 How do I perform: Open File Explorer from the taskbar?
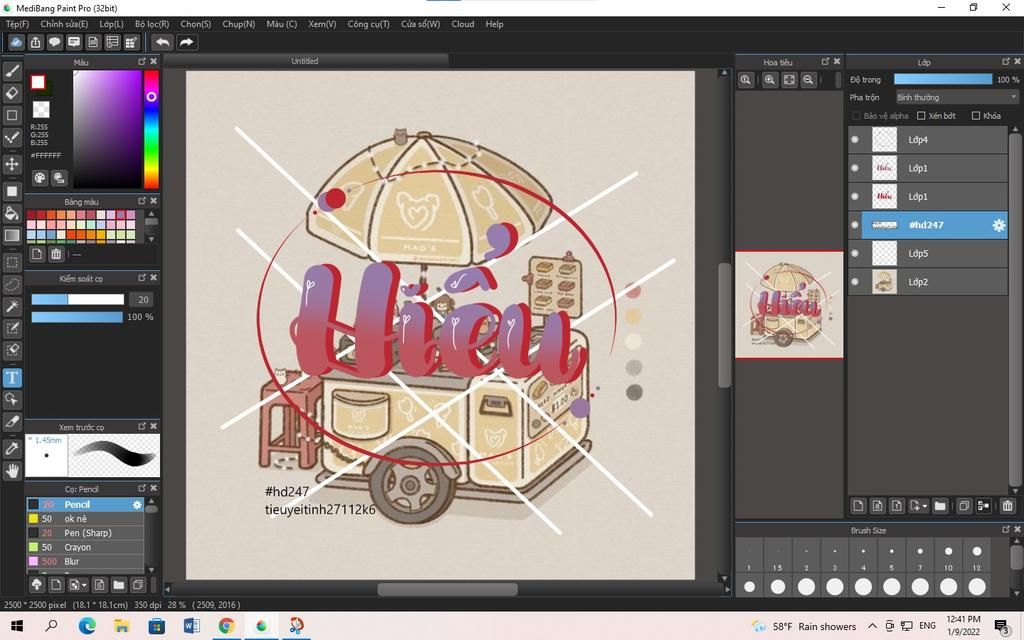[121, 626]
